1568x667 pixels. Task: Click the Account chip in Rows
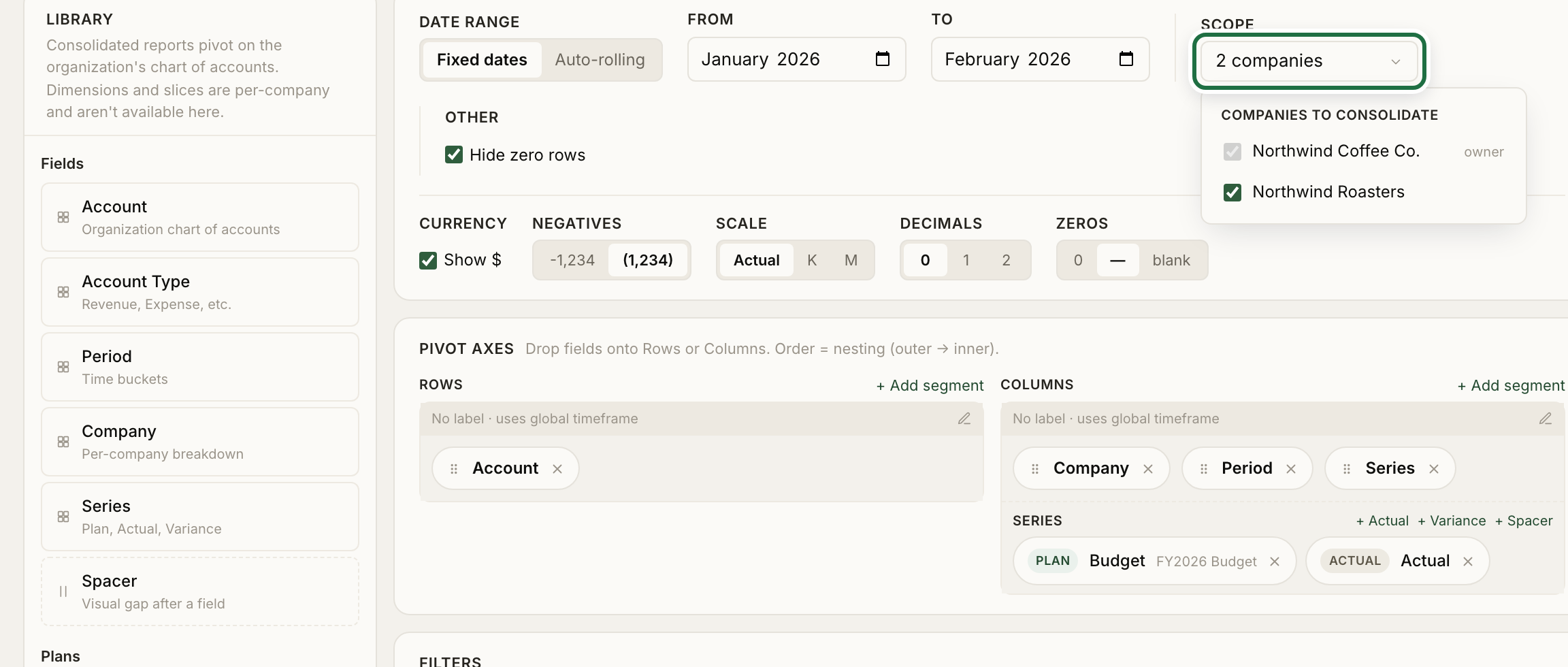coord(506,468)
